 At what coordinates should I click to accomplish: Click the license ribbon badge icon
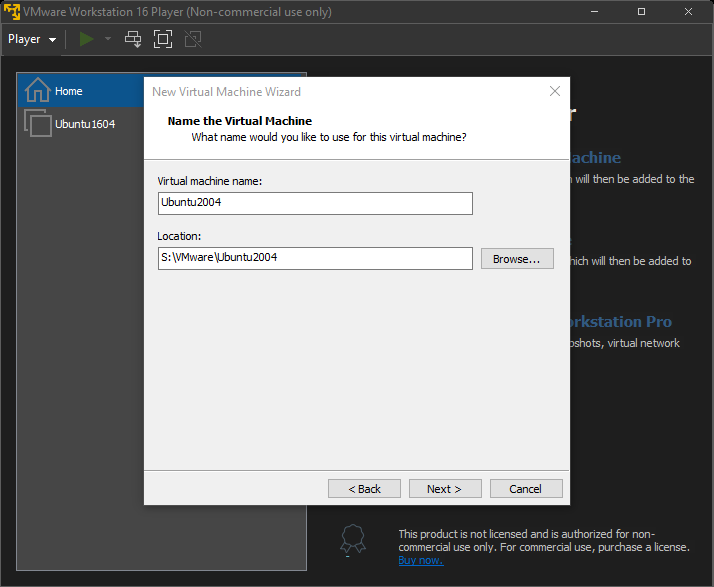point(353,540)
